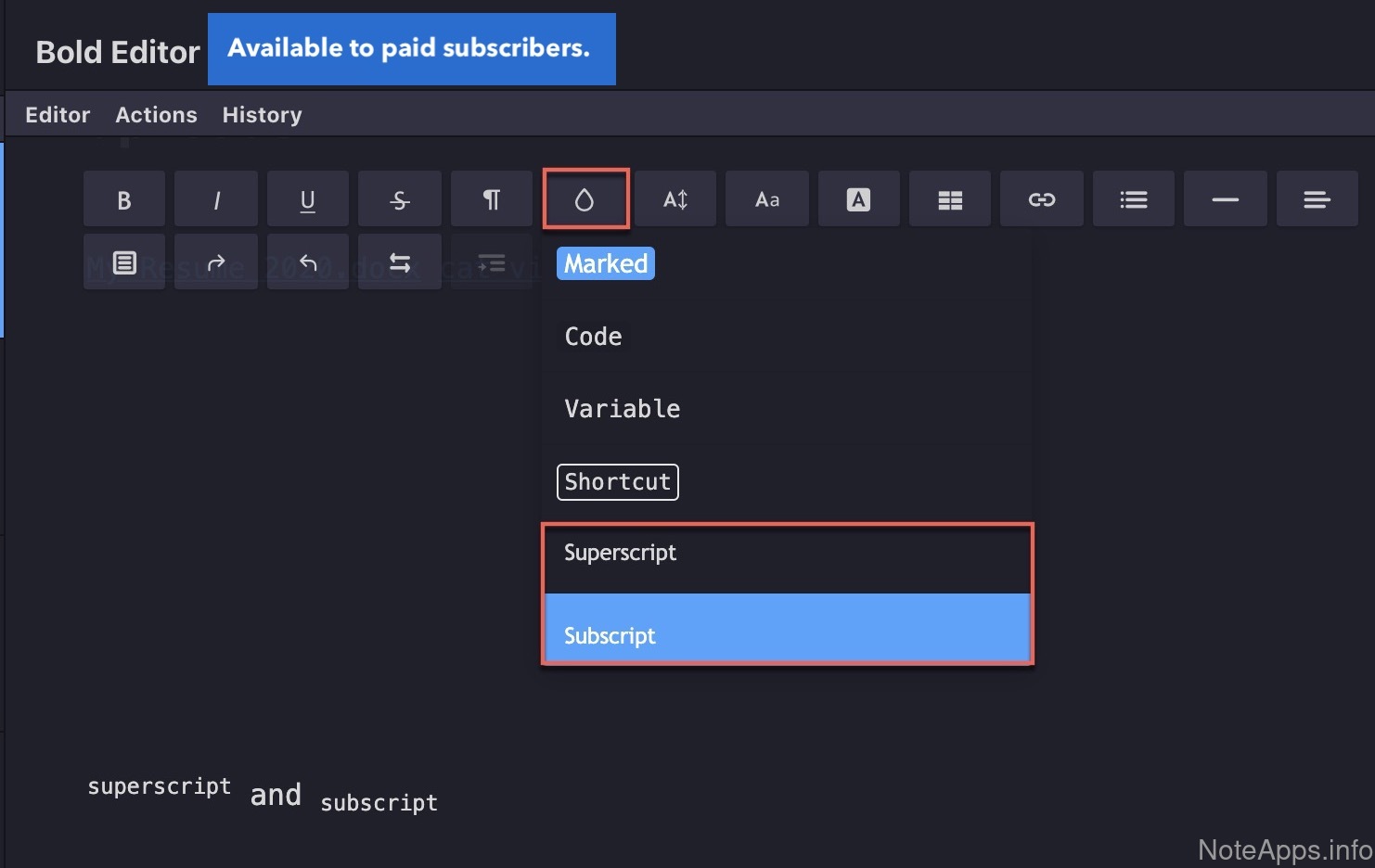Toggle bold formatting button
1375x868 pixels.
click(124, 199)
